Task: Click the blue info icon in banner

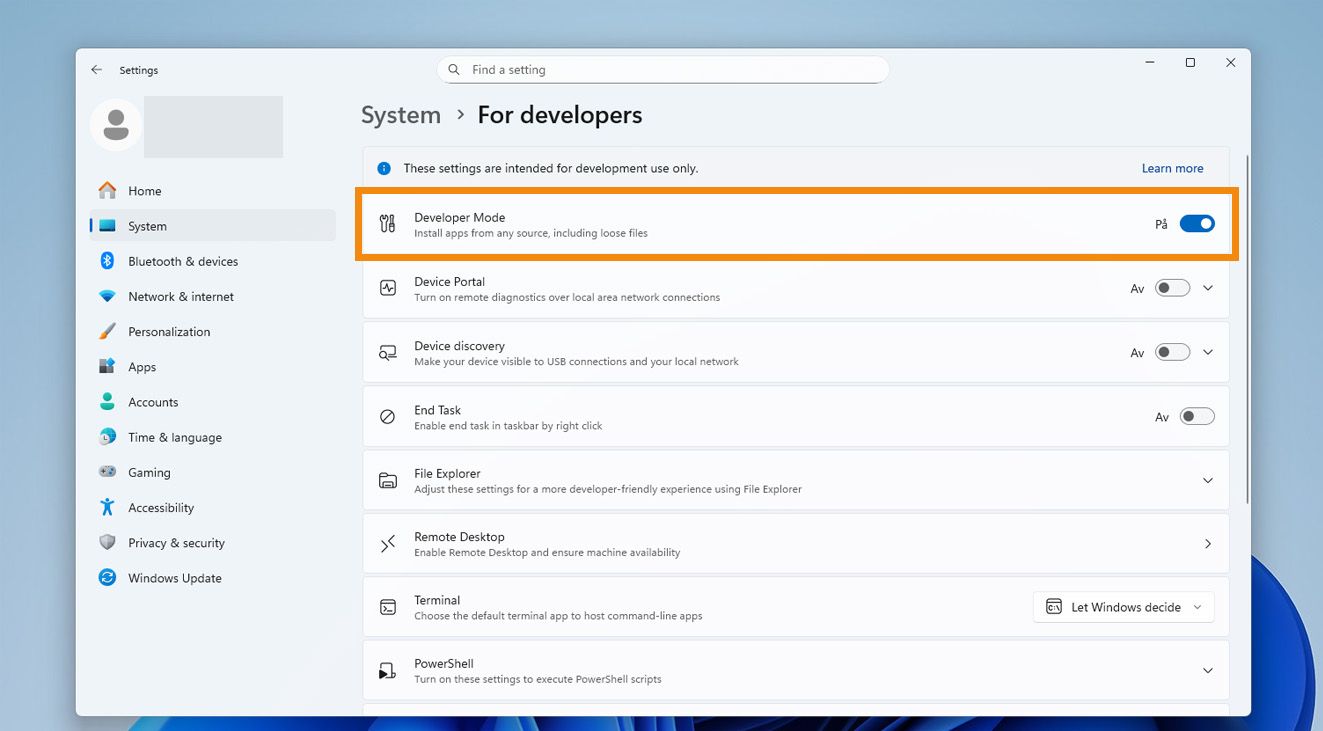Action: point(384,168)
